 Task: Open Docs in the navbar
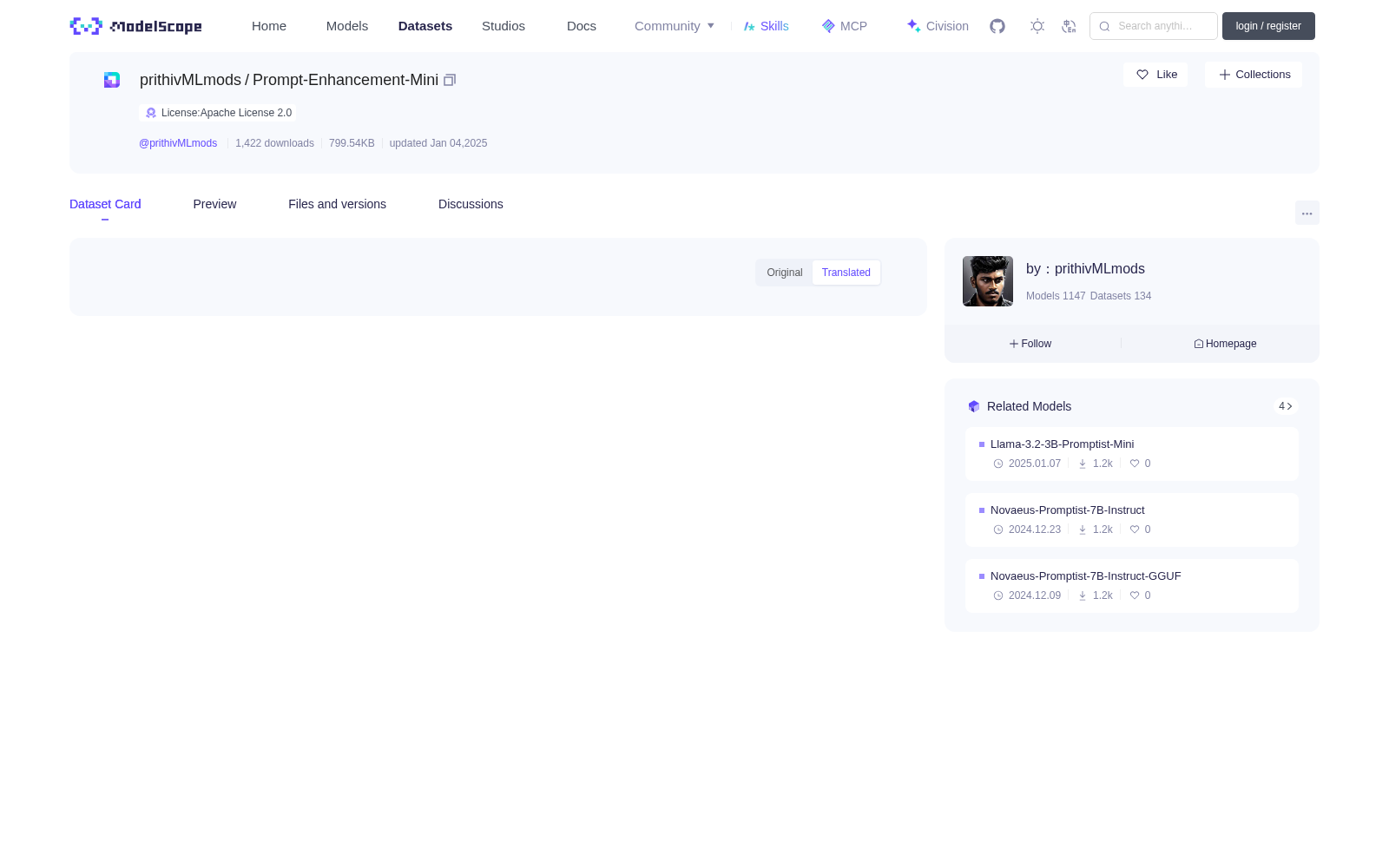(x=582, y=26)
